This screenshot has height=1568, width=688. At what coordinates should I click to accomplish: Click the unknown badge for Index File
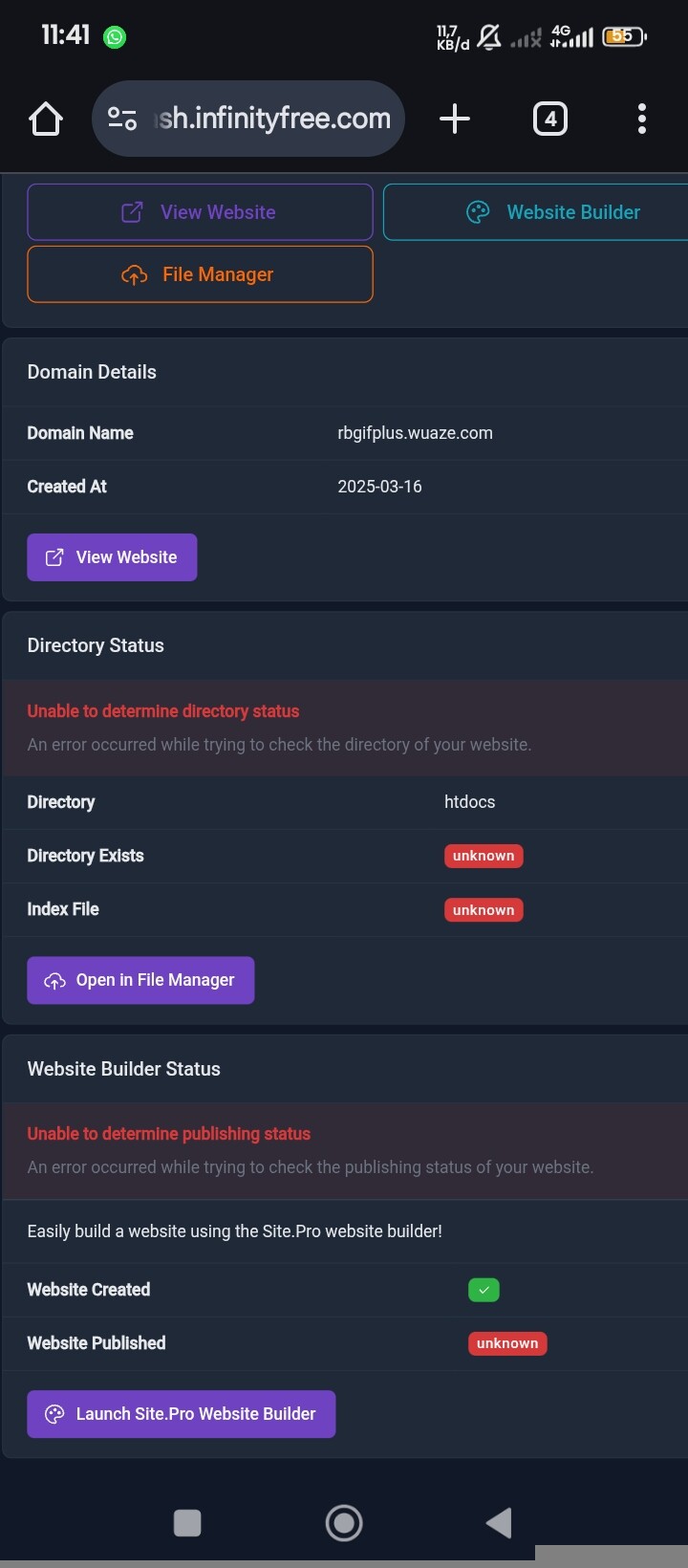click(484, 910)
